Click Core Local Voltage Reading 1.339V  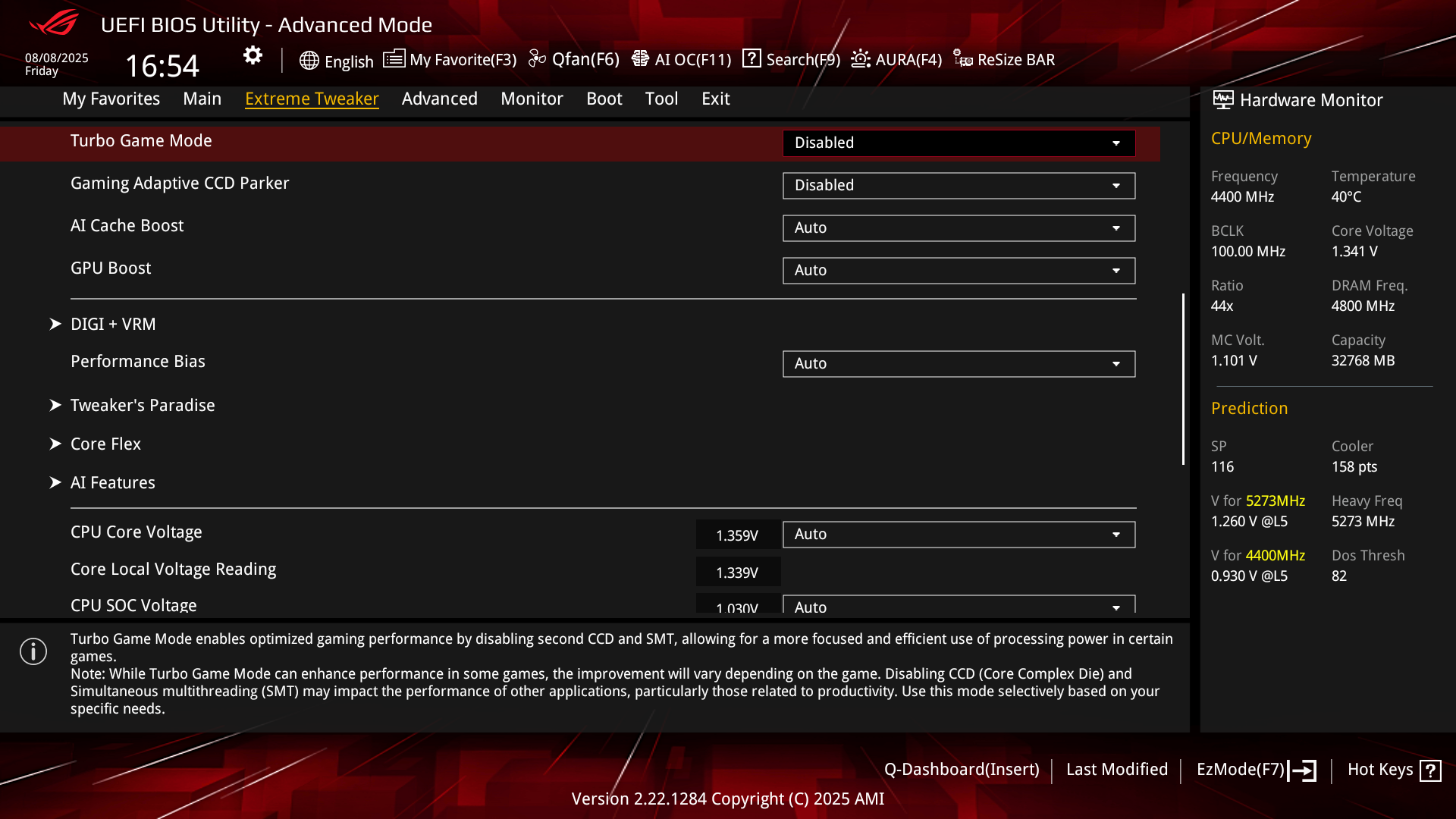tap(737, 573)
